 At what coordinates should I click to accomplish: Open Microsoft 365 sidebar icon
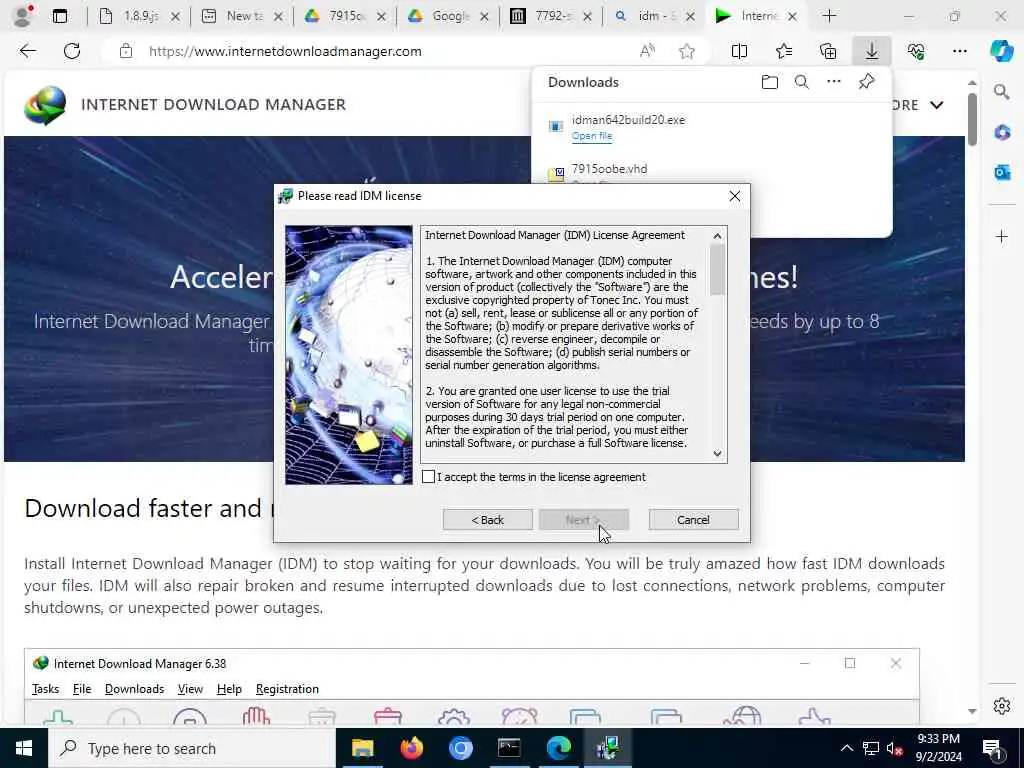(x=1002, y=133)
